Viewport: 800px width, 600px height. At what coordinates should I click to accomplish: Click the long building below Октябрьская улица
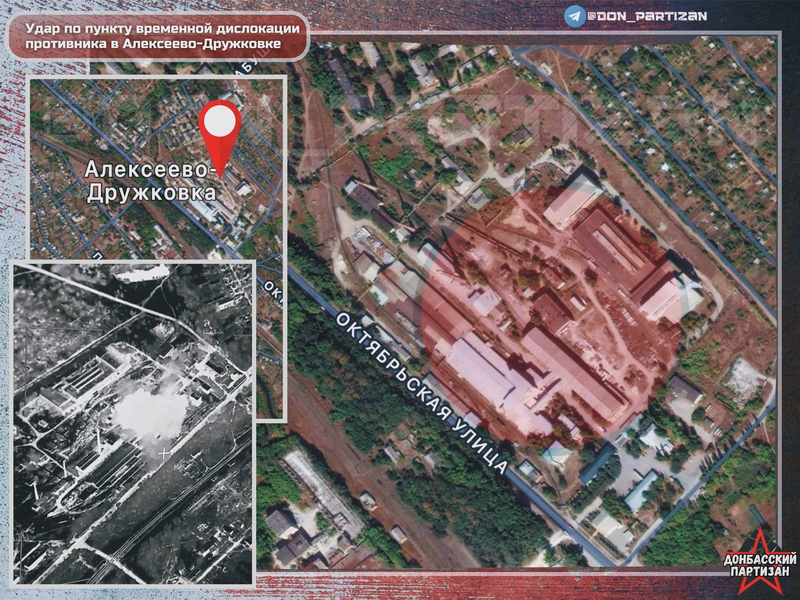tap(318, 490)
